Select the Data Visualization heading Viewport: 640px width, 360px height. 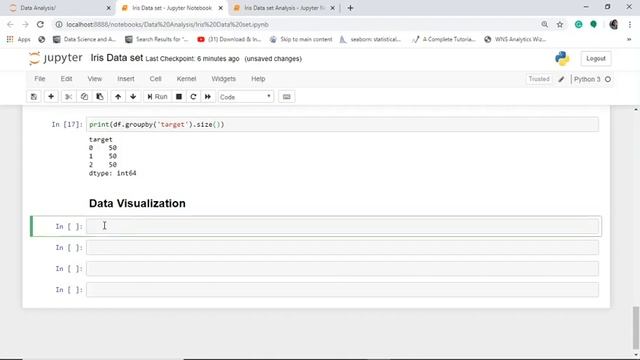pos(137,203)
